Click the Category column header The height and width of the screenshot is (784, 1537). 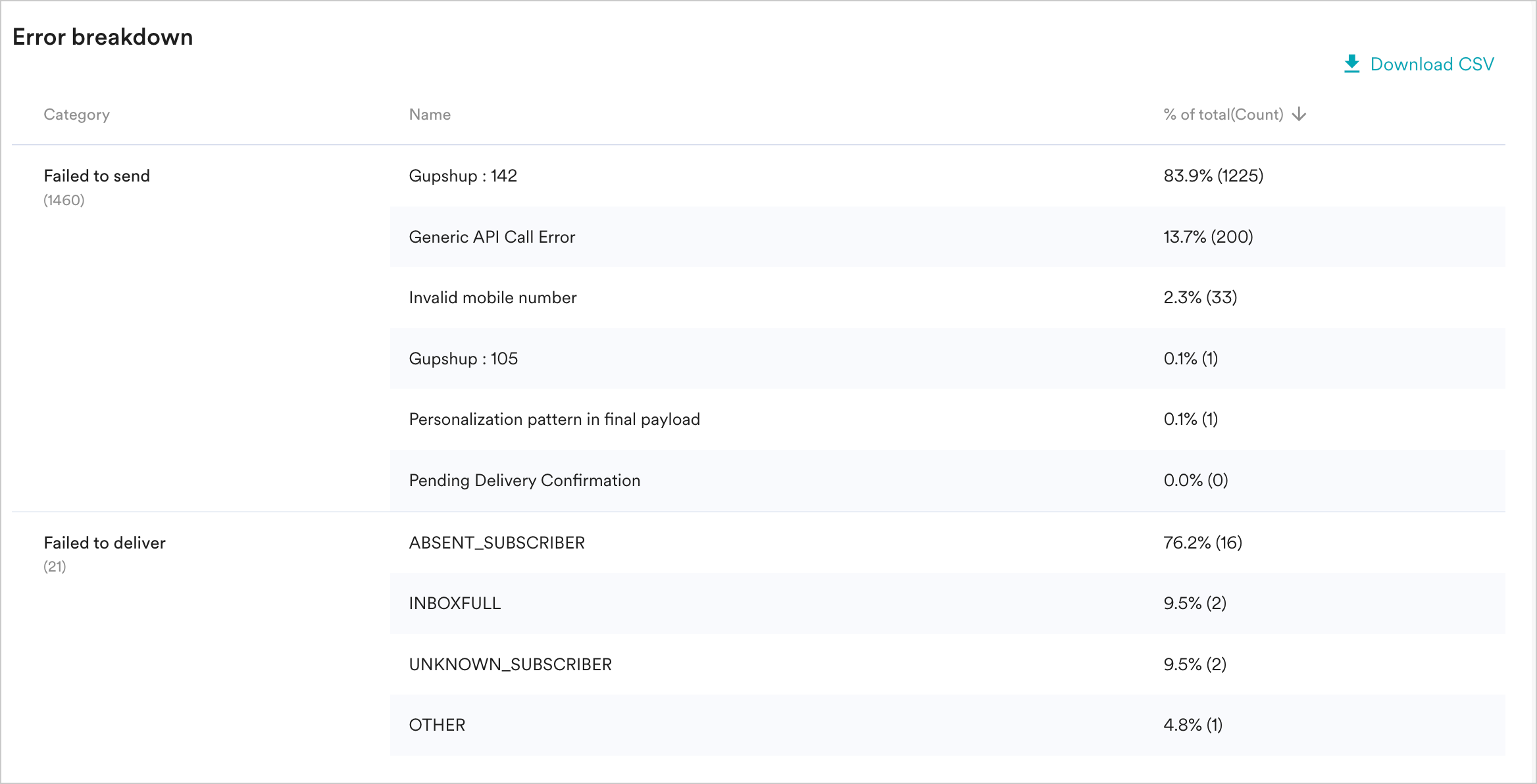76,114
